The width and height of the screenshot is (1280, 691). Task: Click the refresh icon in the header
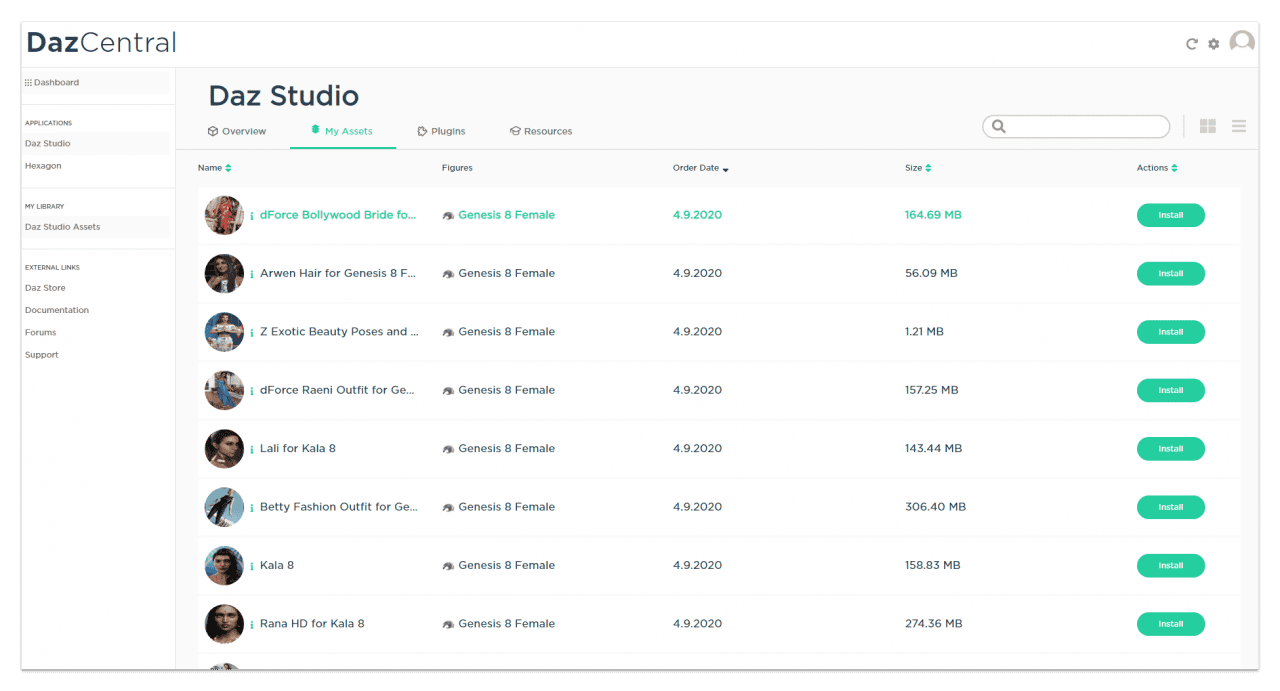(1191, 44)
